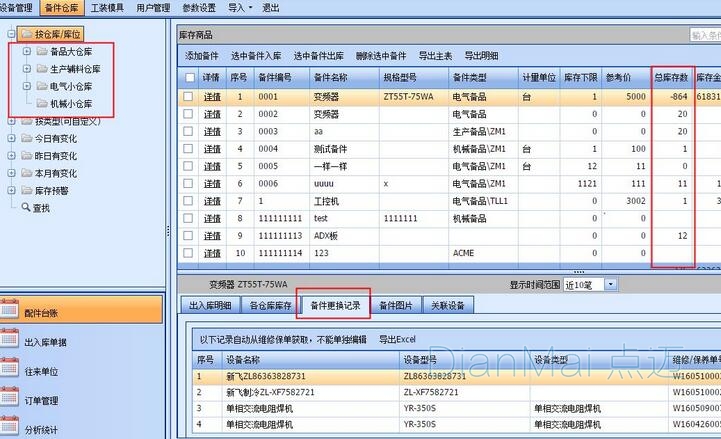Click the 退出 menu item
The image size is (721, 439).
[270, 7]
